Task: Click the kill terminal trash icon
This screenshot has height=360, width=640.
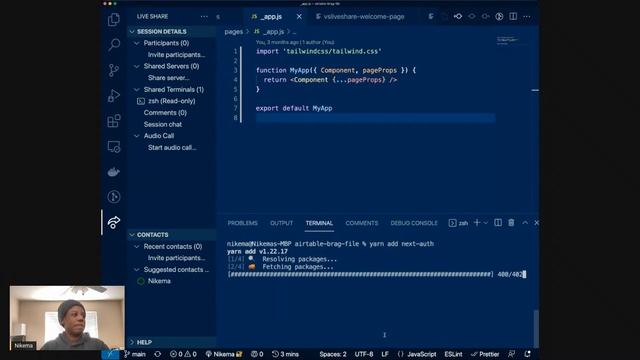Action: point(511,223)
